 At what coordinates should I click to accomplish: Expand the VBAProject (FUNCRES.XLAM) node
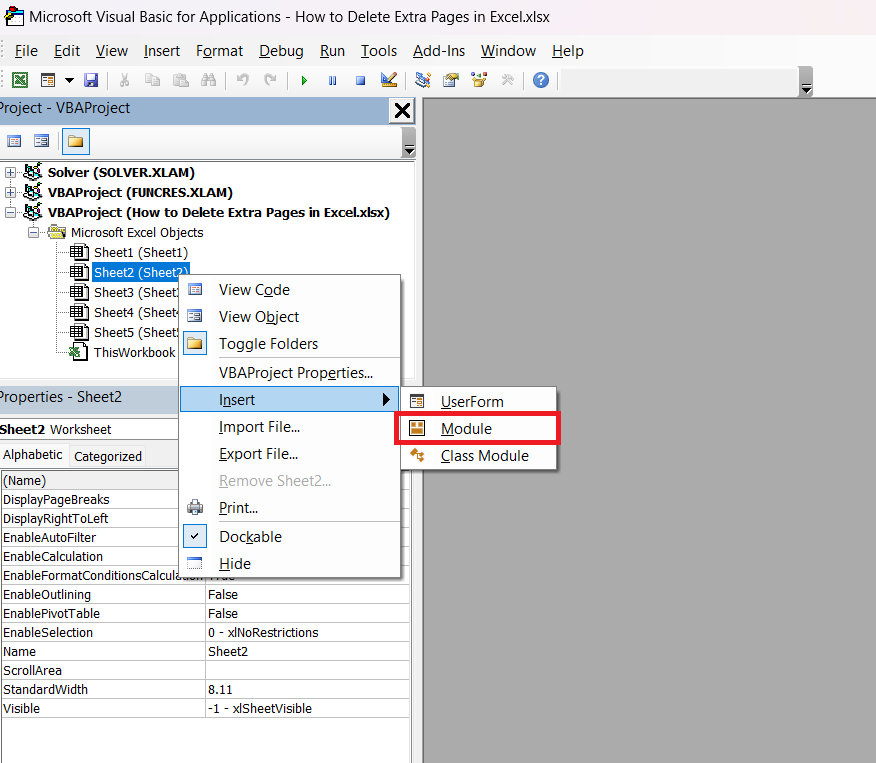pyautogui.click(x=10, y=192)
